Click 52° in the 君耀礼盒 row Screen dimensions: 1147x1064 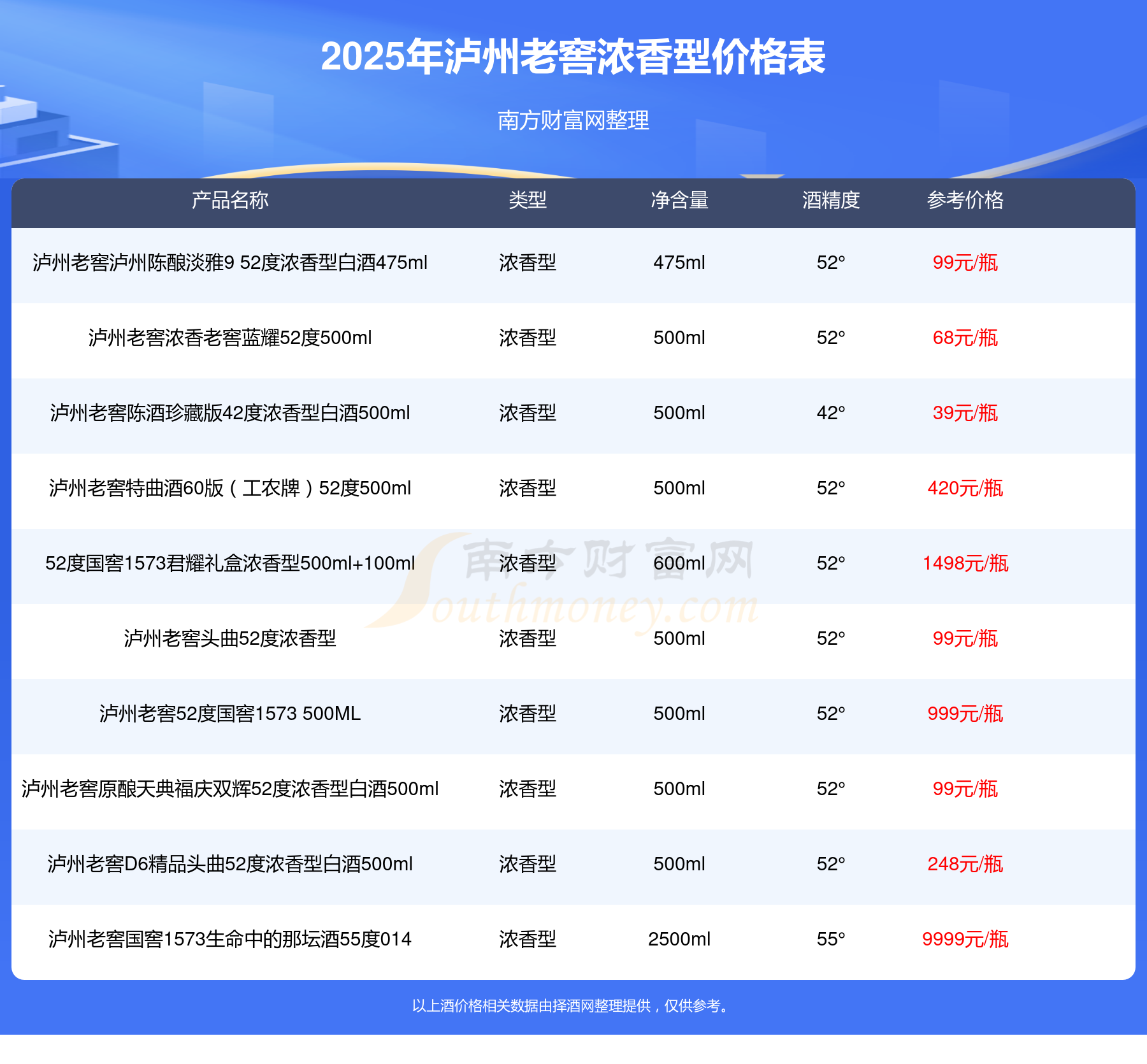(x=831, y=563)
